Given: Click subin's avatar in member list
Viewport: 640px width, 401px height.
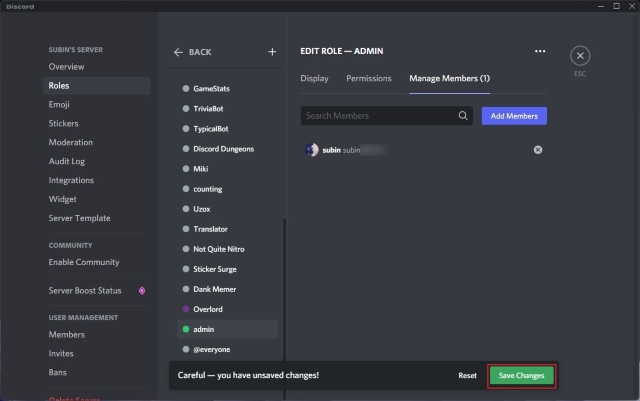Looking at the screenshot, I should tap(312, 150).
